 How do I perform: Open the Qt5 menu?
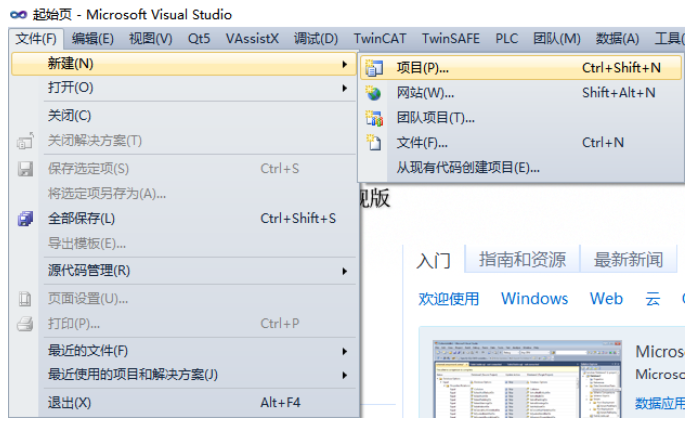click(199, 39)
